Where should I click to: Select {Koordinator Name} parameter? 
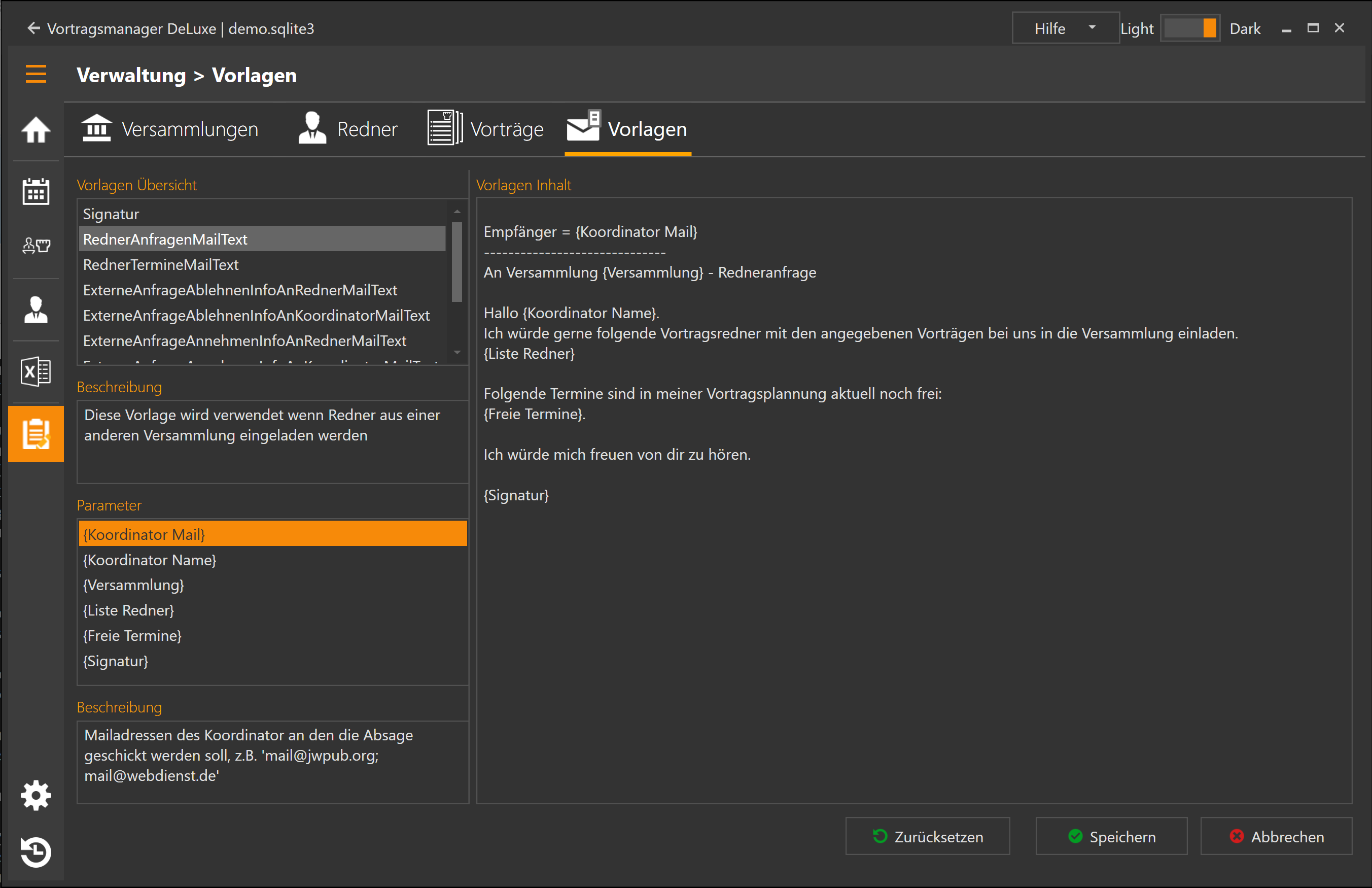tap(272, 560)
